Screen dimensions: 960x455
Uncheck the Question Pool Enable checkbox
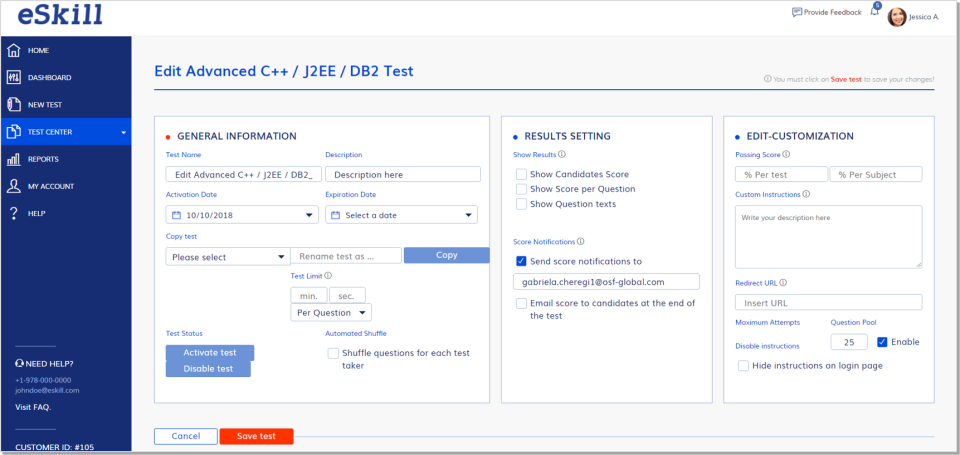point(882,342)
